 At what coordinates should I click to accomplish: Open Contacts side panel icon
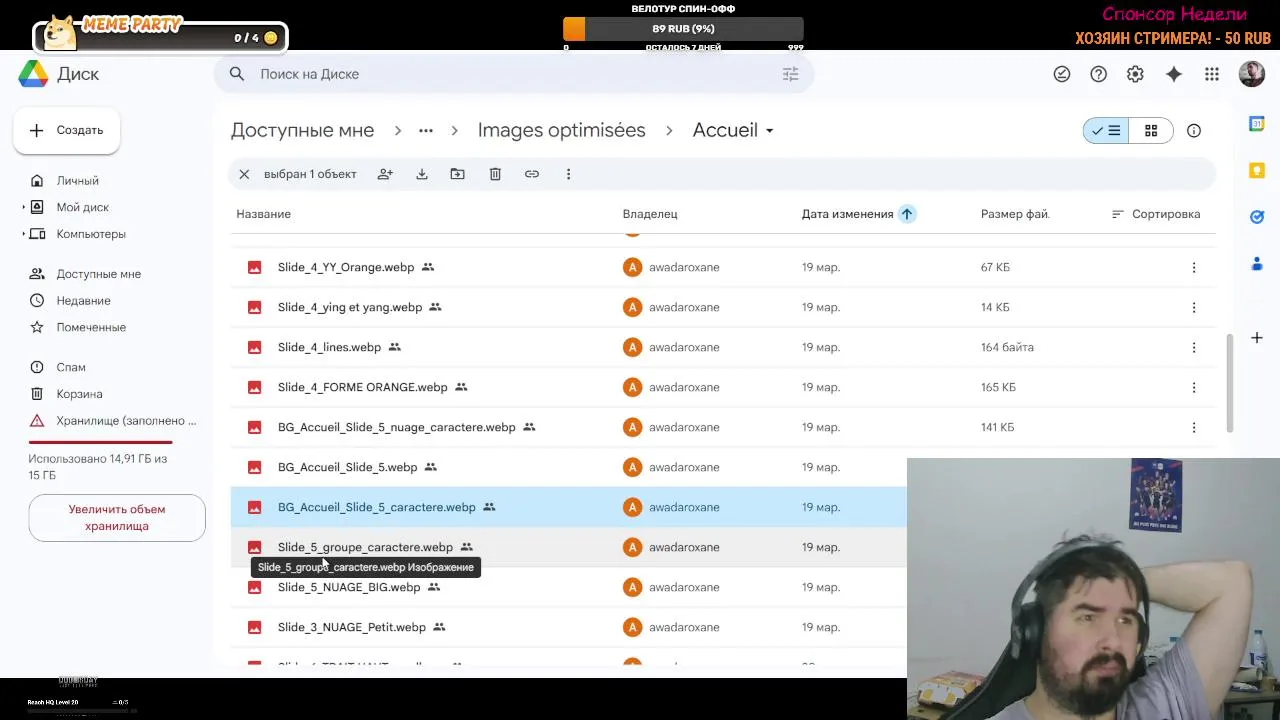click(x=1257, y=264)
